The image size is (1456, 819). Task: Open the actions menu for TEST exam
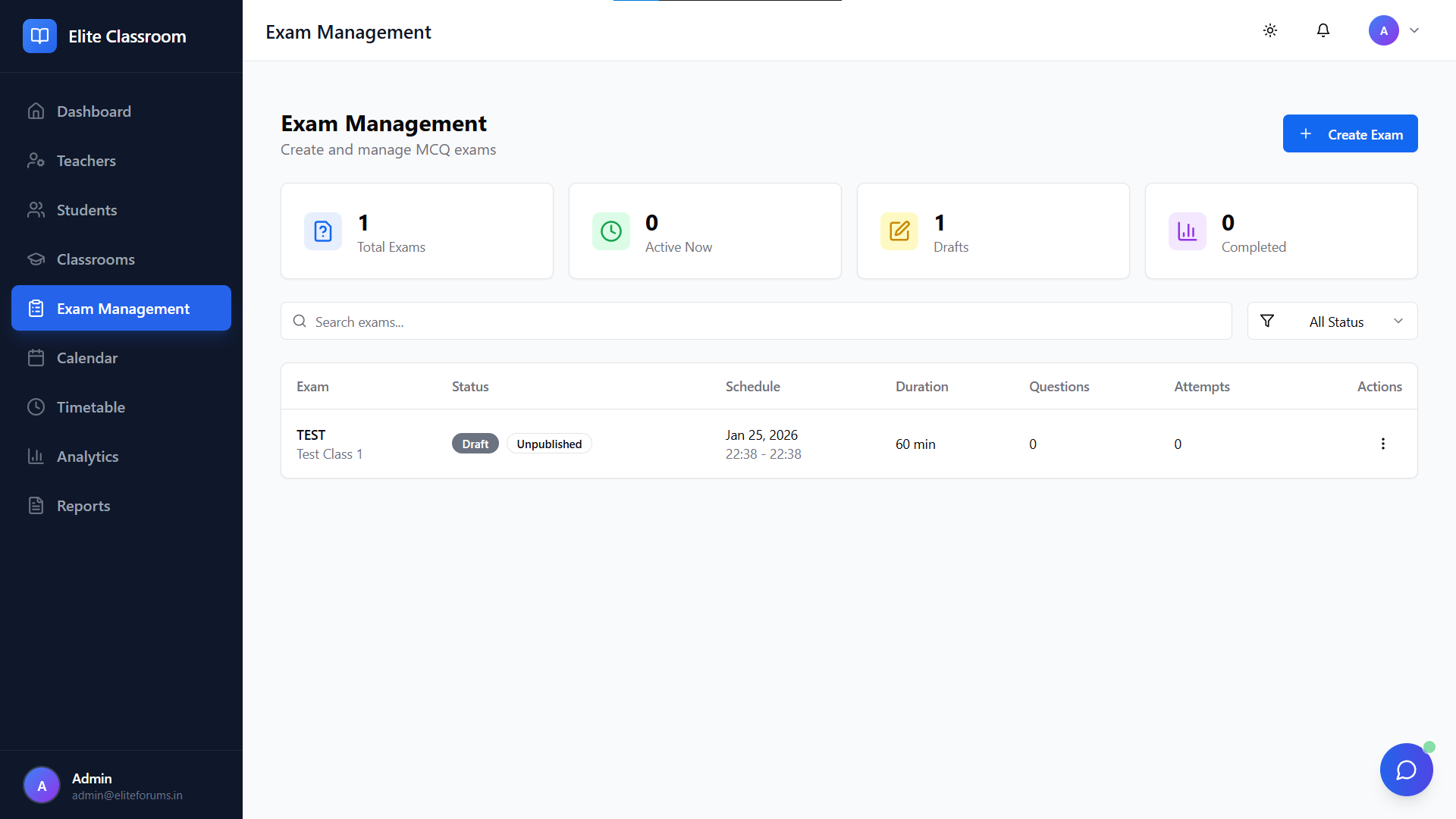(x=1382, y=444)
